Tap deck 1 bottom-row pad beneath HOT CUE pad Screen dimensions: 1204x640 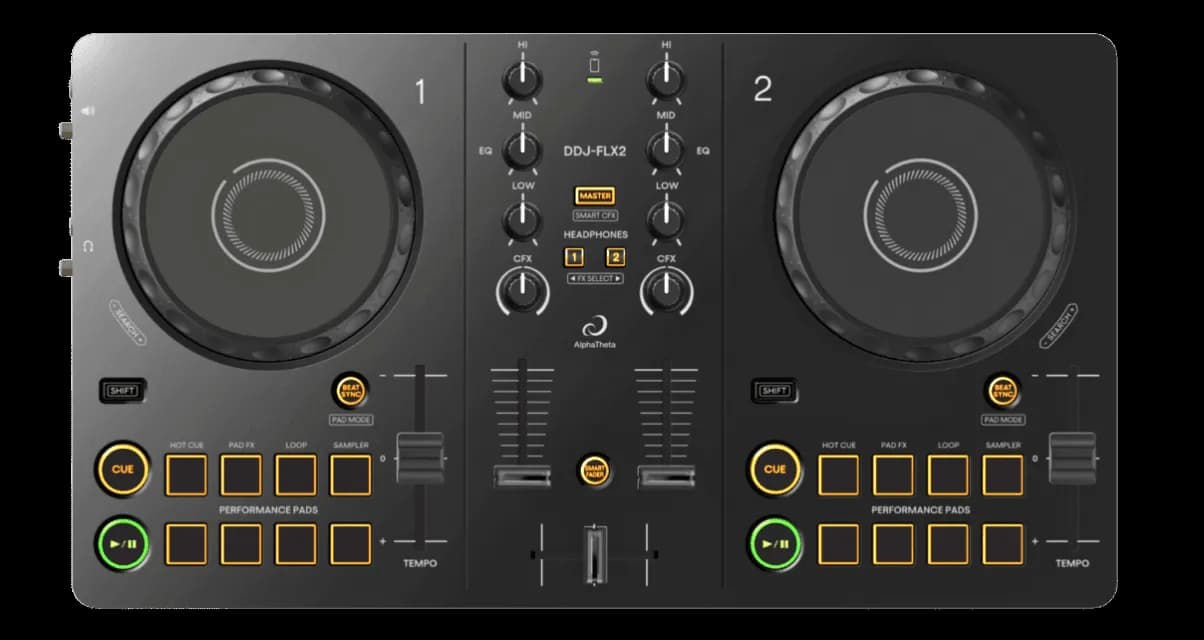(185, 543)
